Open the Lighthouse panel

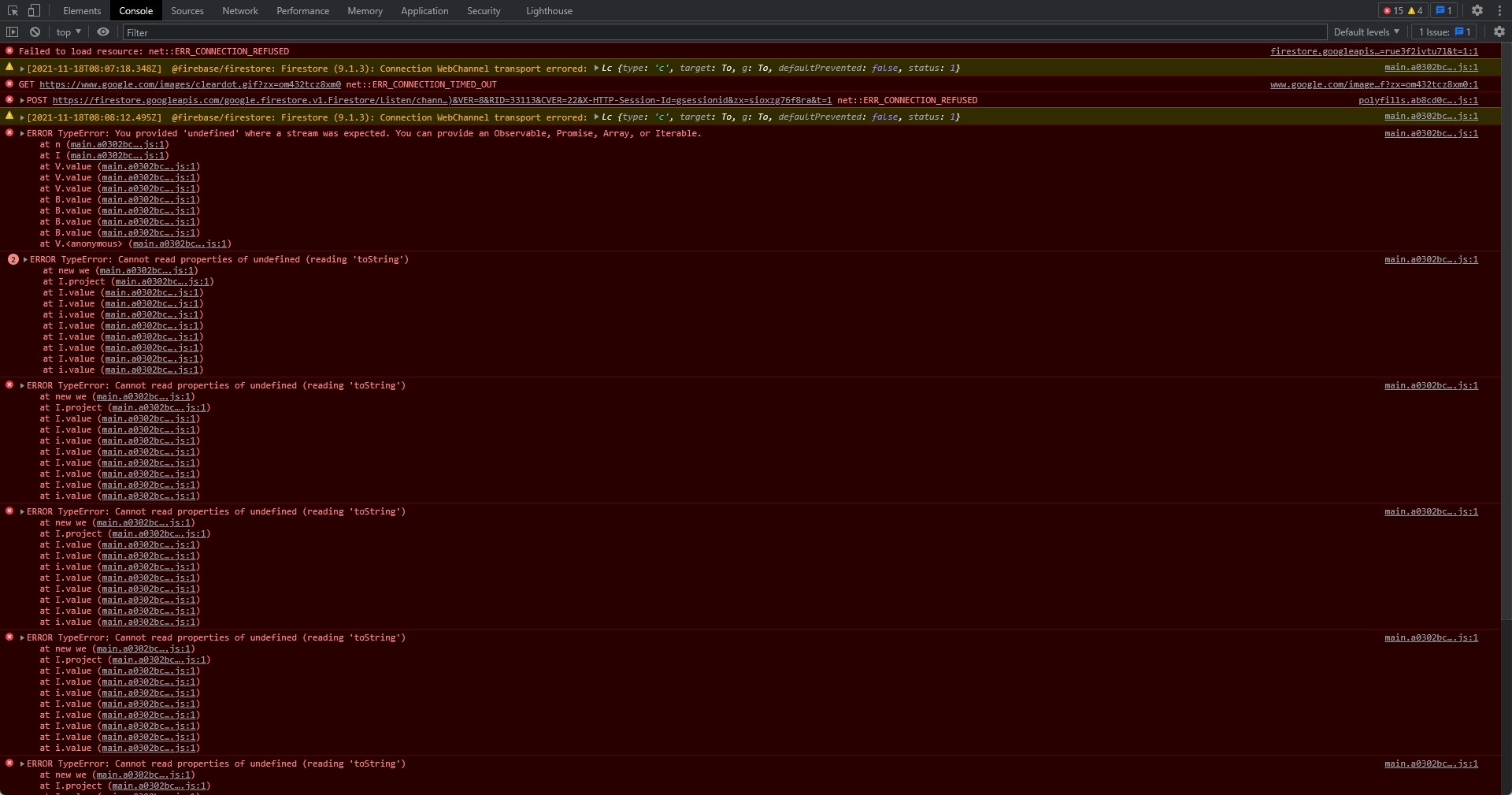click(x=548, y=10)
